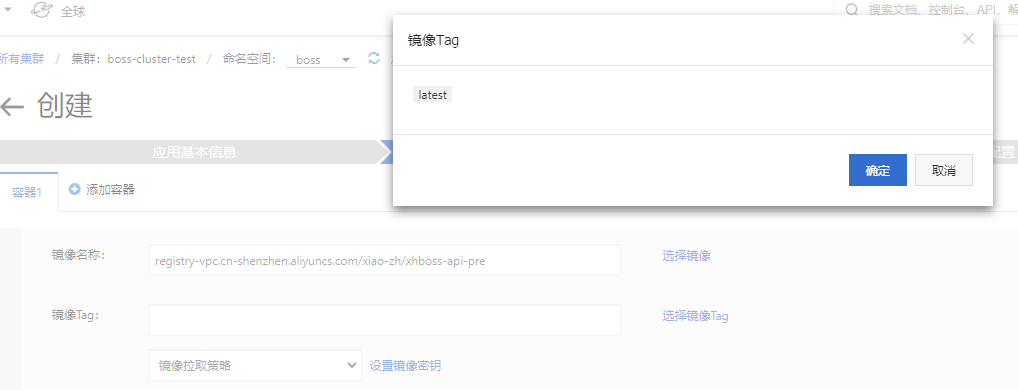
Task: Confirm the image tag with 确定
Action: coord(877,170)
